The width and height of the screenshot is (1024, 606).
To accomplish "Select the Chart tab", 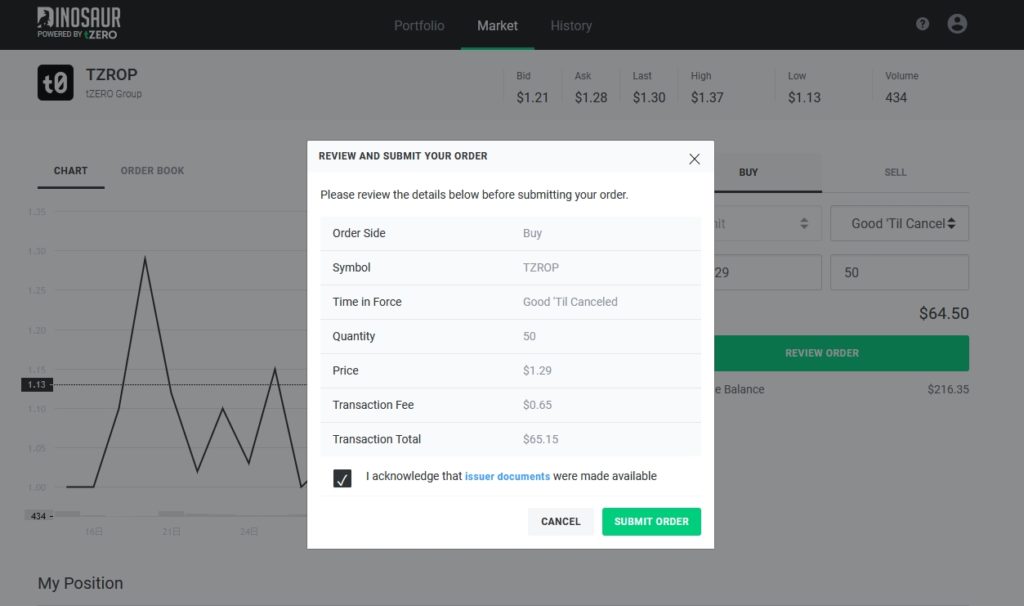I will [x=71, y=171].
